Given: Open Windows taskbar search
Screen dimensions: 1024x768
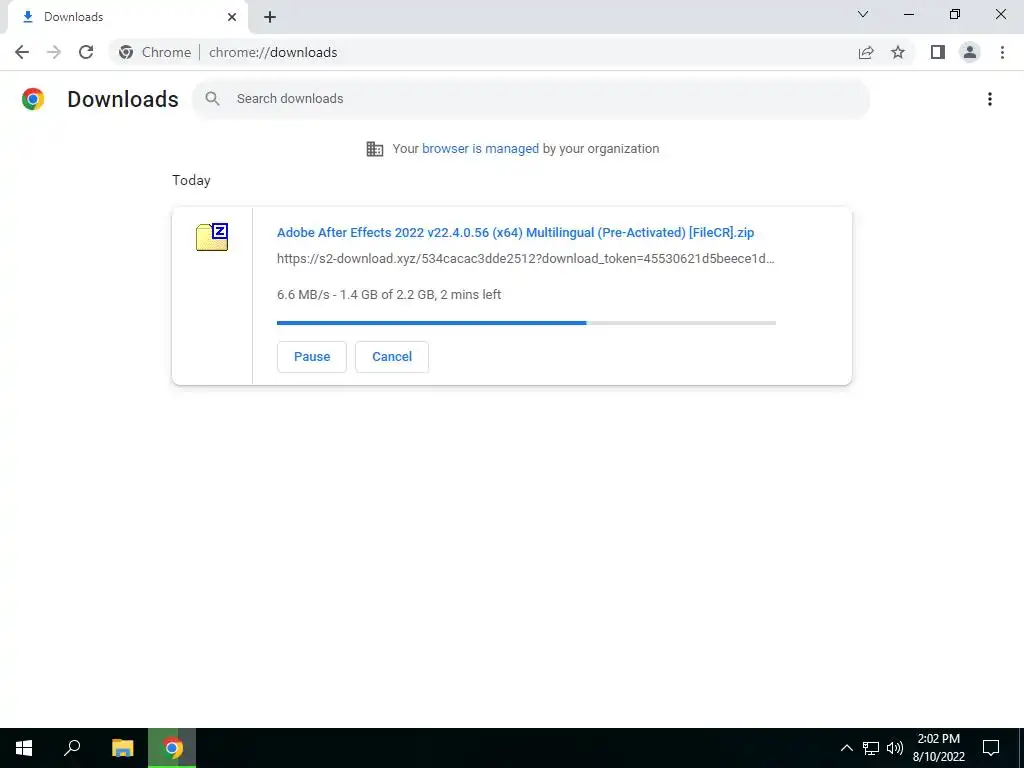Looking at the screenshot, I should pos(72,748).
